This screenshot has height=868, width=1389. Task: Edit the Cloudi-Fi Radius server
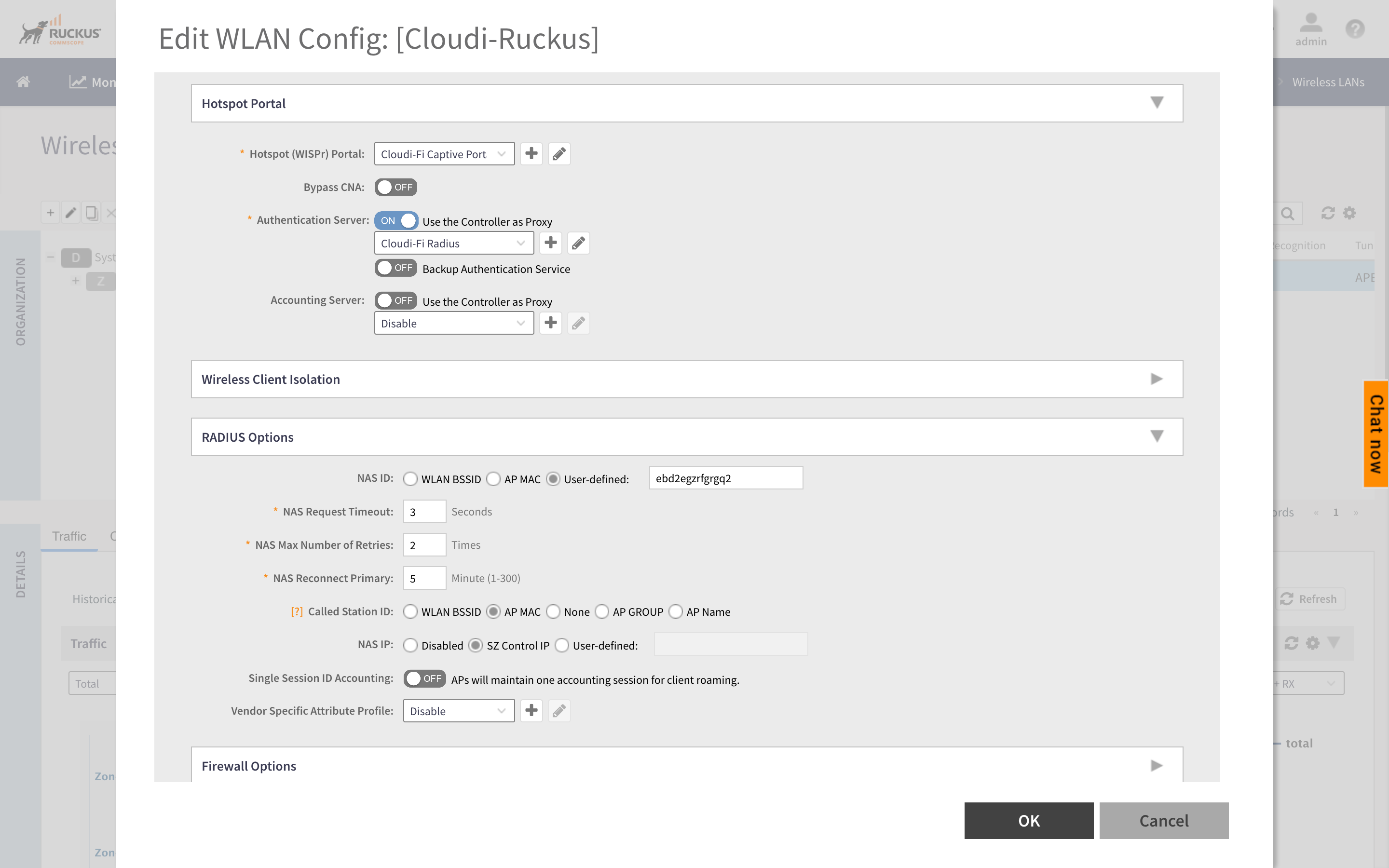(578, 242)
